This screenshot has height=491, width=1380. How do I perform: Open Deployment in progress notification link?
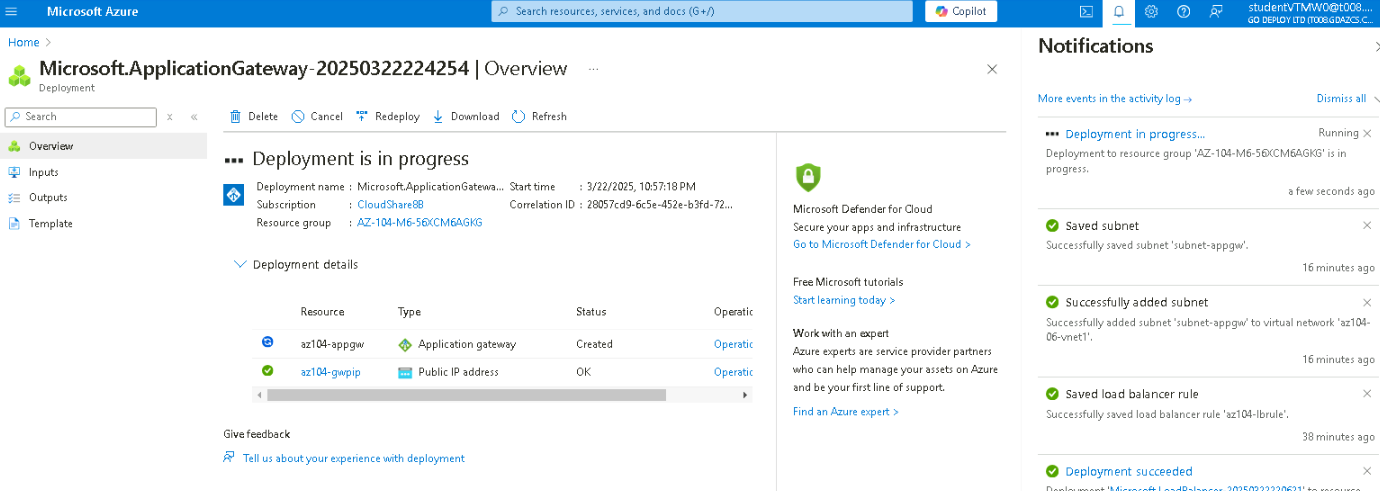click(1135, 134)
